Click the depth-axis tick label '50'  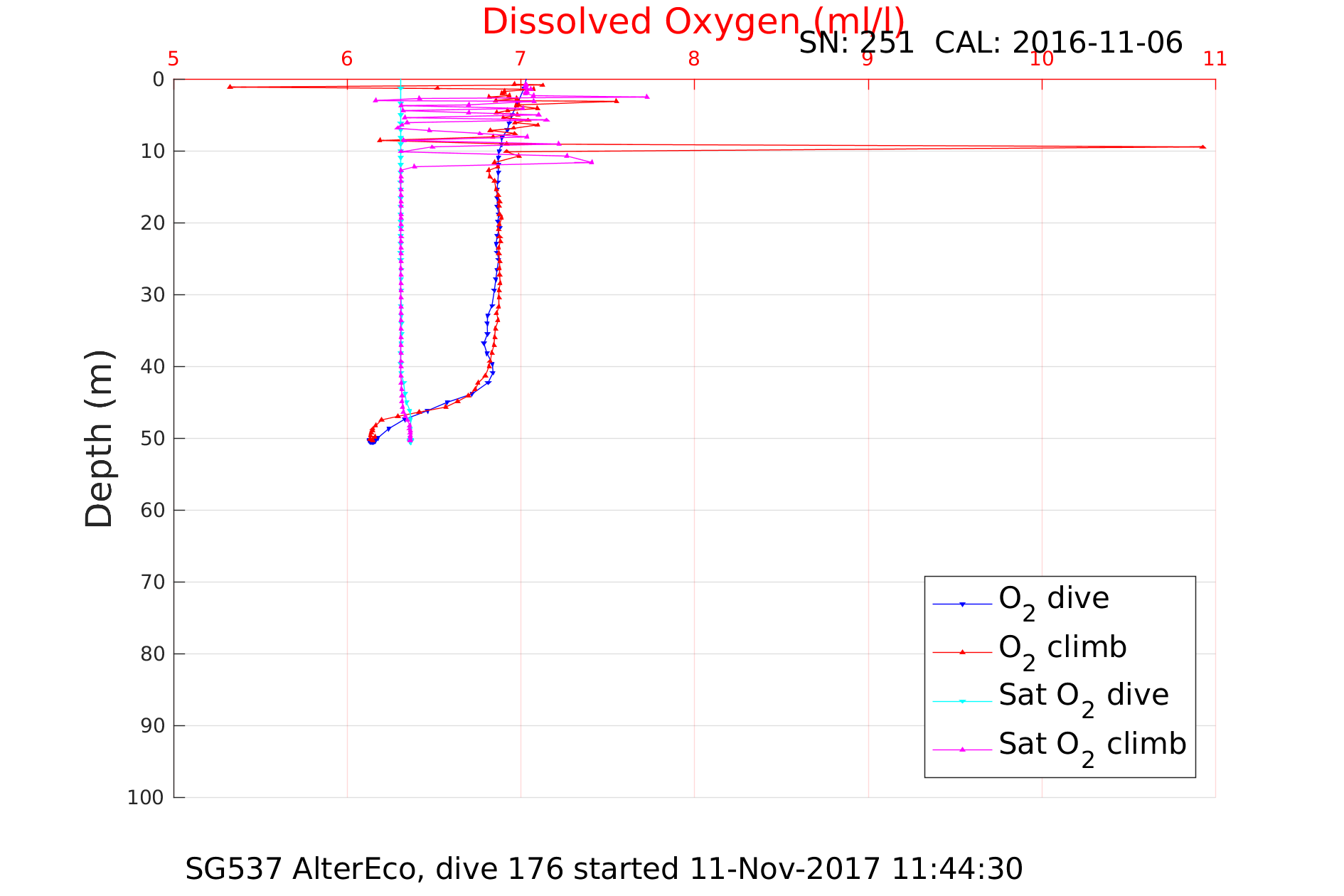coord(153,439)
